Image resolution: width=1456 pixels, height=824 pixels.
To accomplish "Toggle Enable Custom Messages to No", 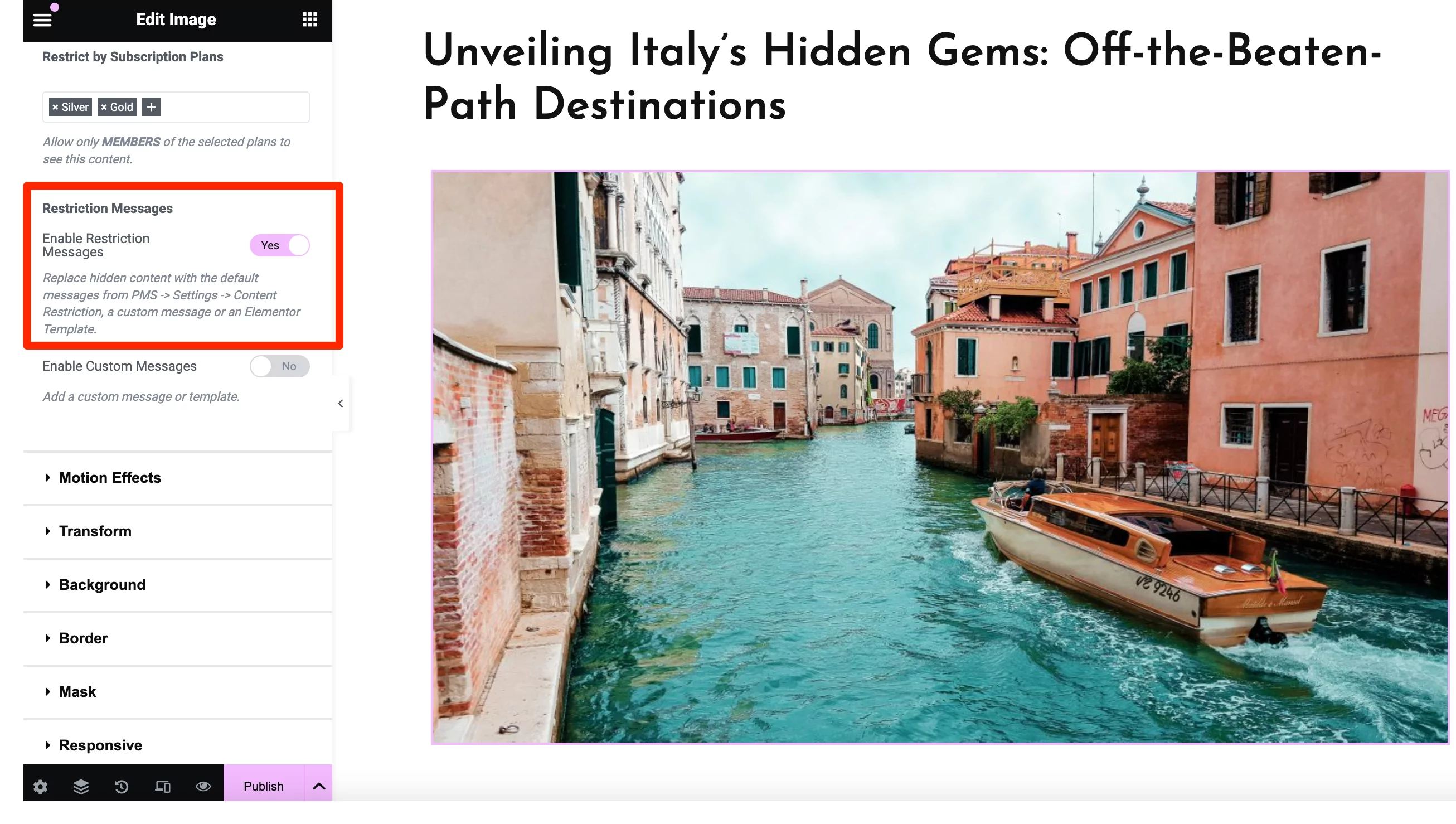I will [281, 366].
